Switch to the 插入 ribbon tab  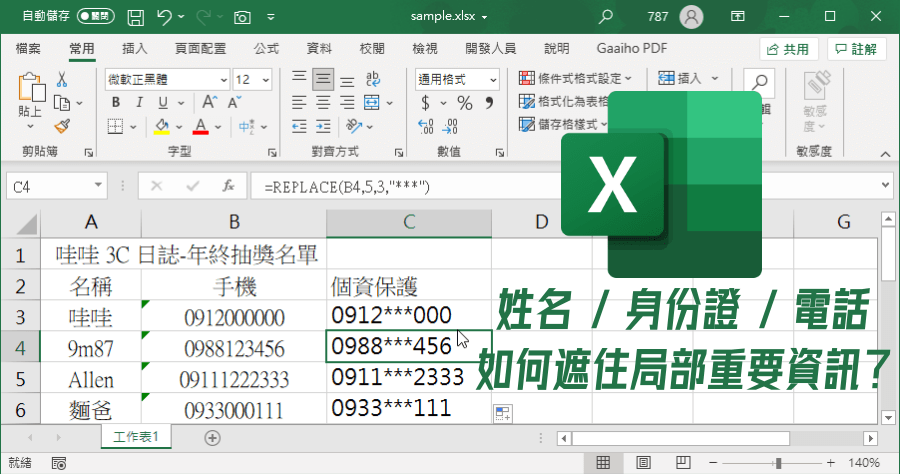coord(135,49)
